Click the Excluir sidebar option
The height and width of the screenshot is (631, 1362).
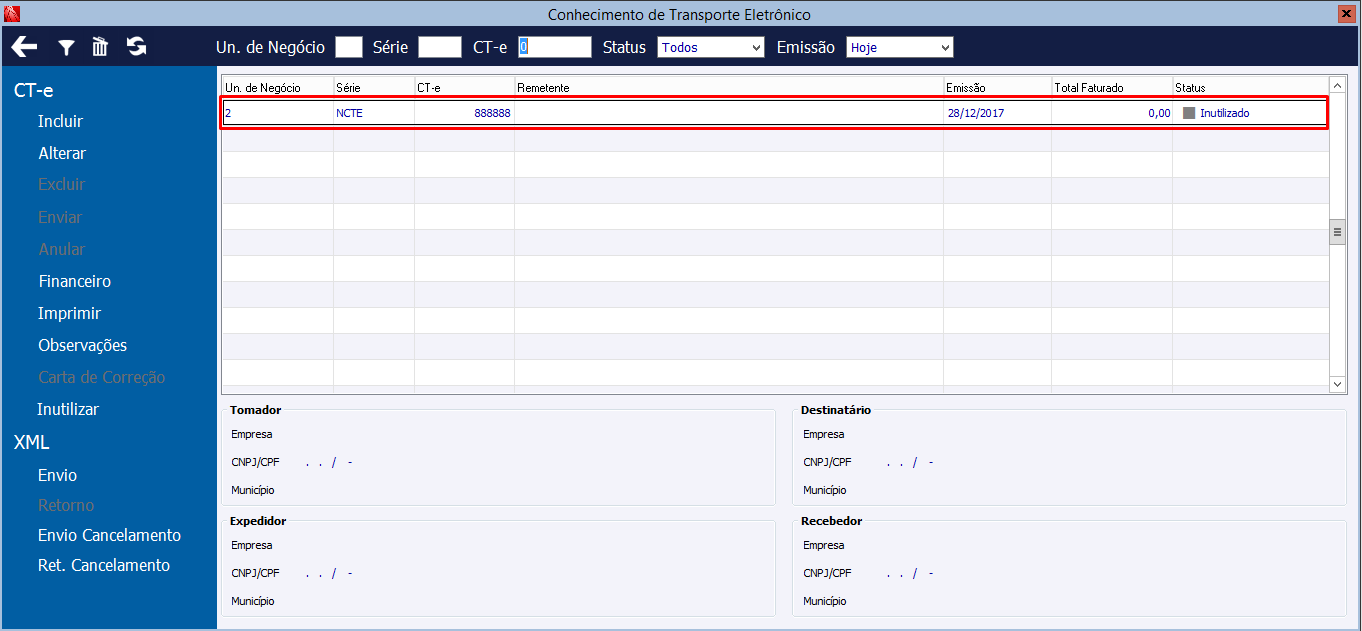[x=61, y=184]
